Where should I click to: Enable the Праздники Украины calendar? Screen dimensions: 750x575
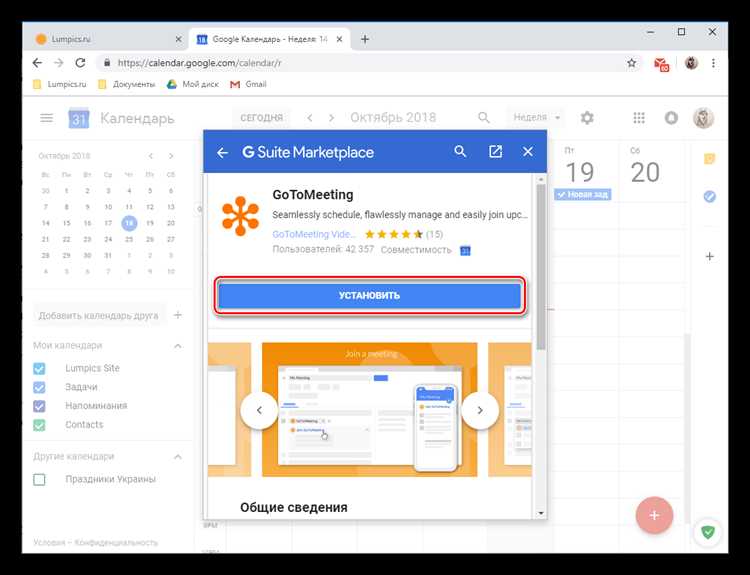pos(39,479)
